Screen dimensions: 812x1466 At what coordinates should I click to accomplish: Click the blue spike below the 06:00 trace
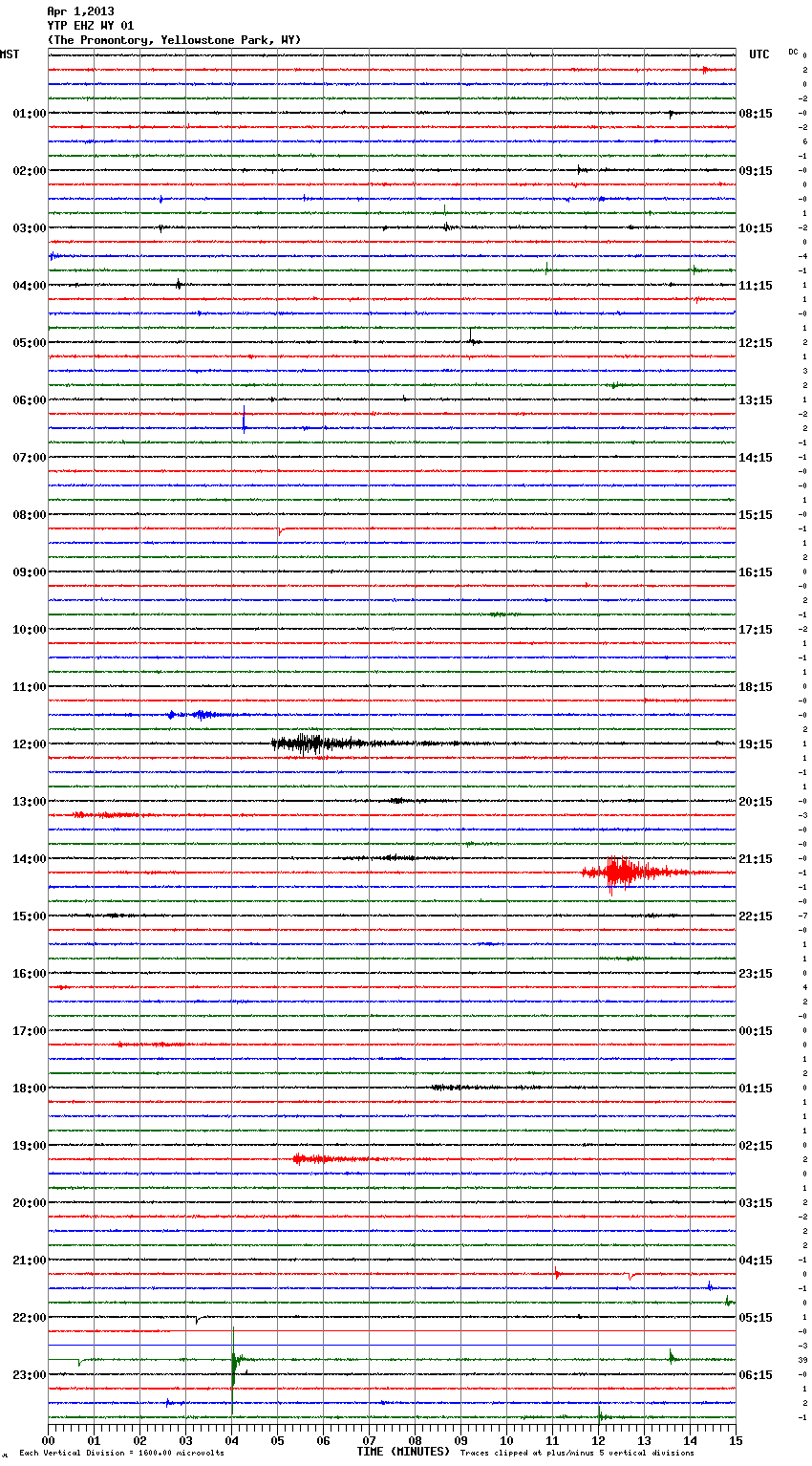pyautogui.click(x=245, y=420)
